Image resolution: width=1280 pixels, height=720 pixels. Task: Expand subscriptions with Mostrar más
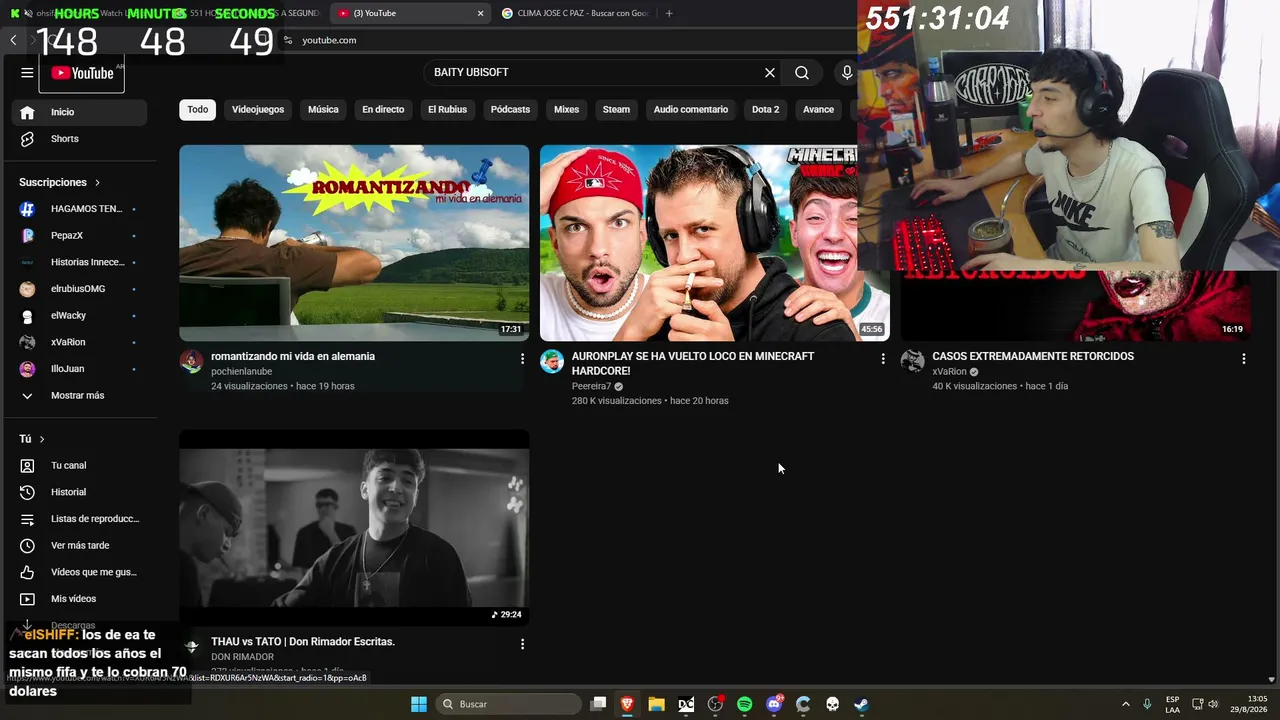pyautogui.click(x=79, y=396)
